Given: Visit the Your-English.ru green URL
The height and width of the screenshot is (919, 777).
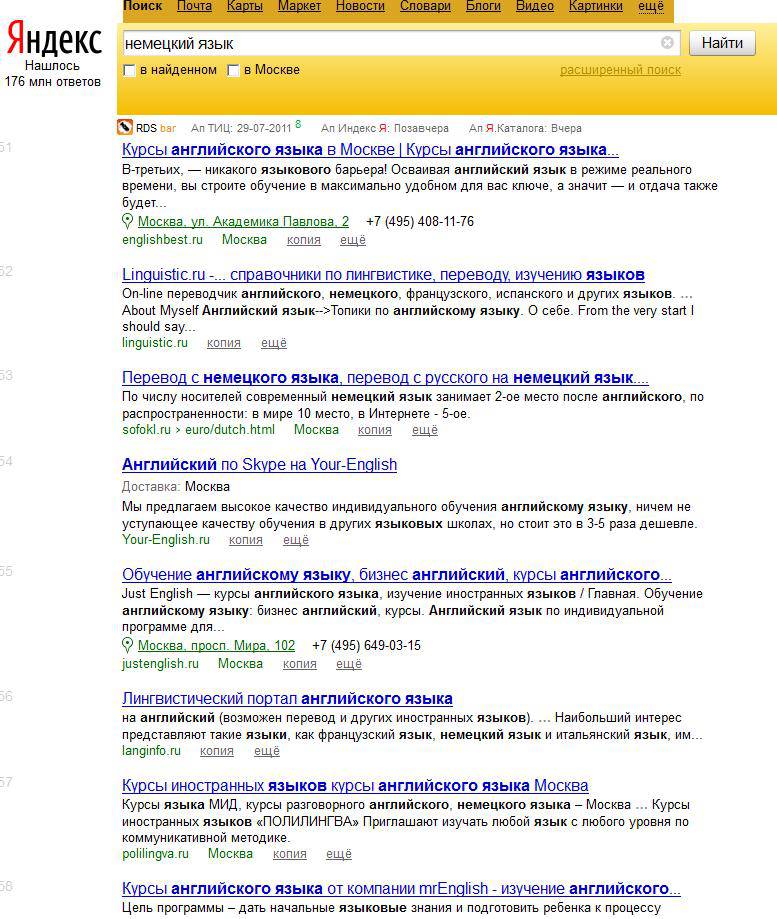Looking at the screenshot, I should 166,539.
